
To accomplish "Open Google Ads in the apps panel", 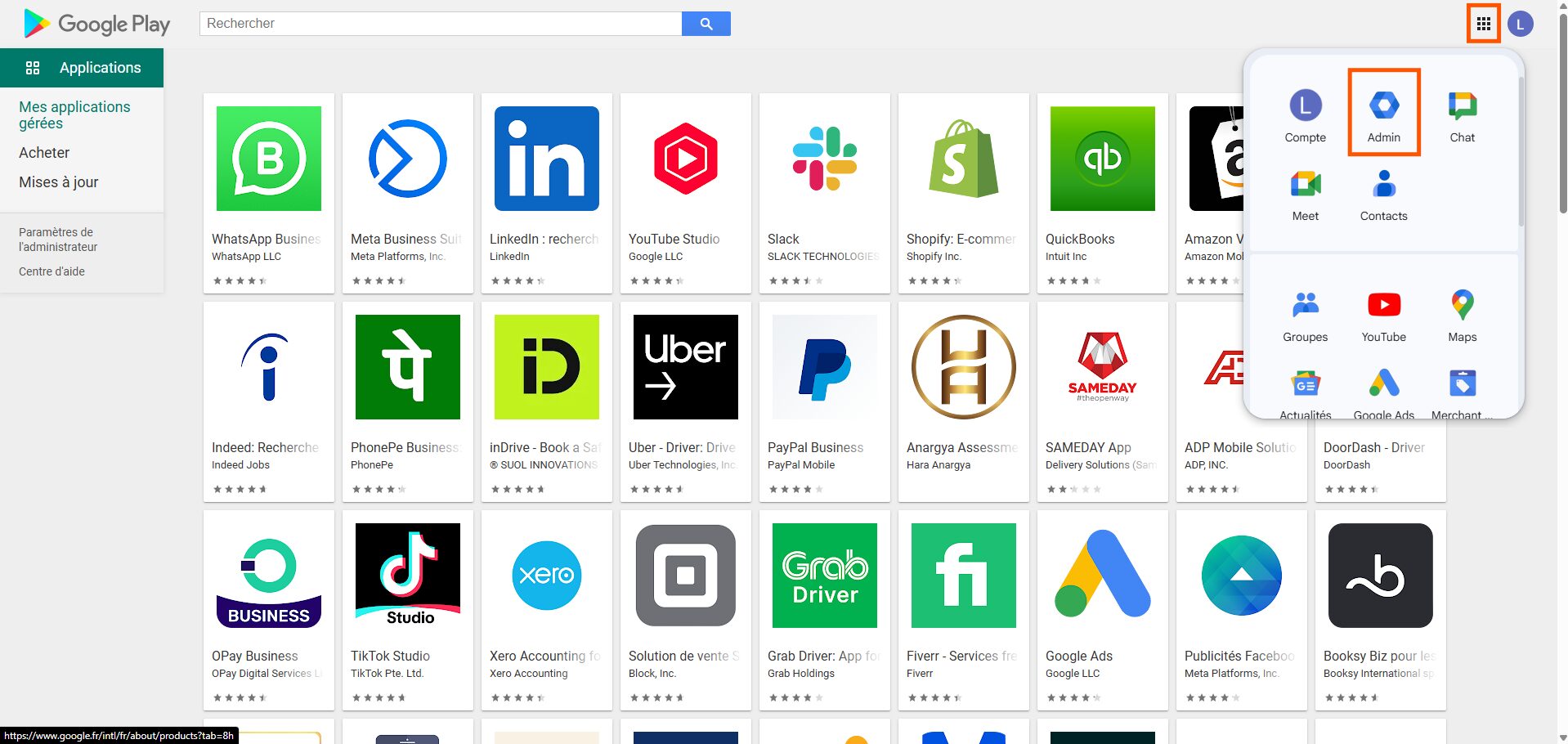I will point(1383,393).
